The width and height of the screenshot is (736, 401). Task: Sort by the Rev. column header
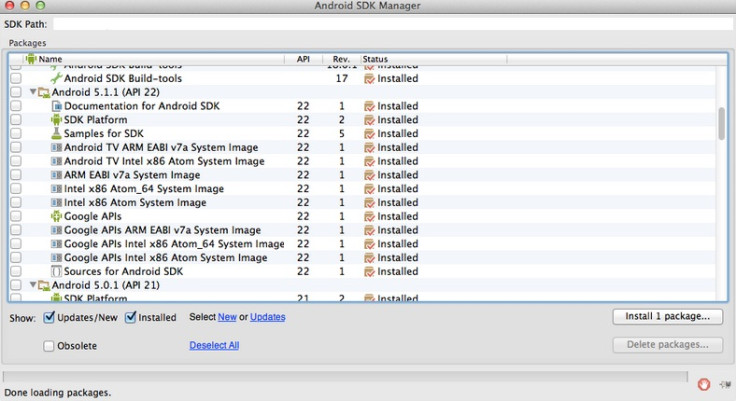tap(341, 59)
